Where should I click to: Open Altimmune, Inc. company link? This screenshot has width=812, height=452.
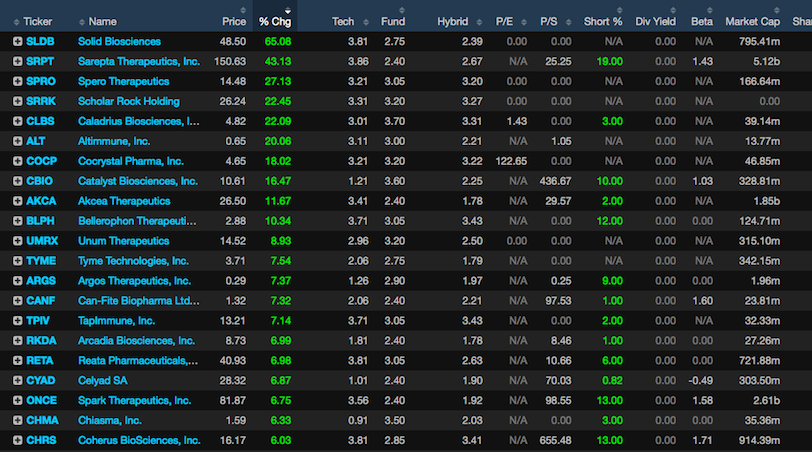(114, 141)
